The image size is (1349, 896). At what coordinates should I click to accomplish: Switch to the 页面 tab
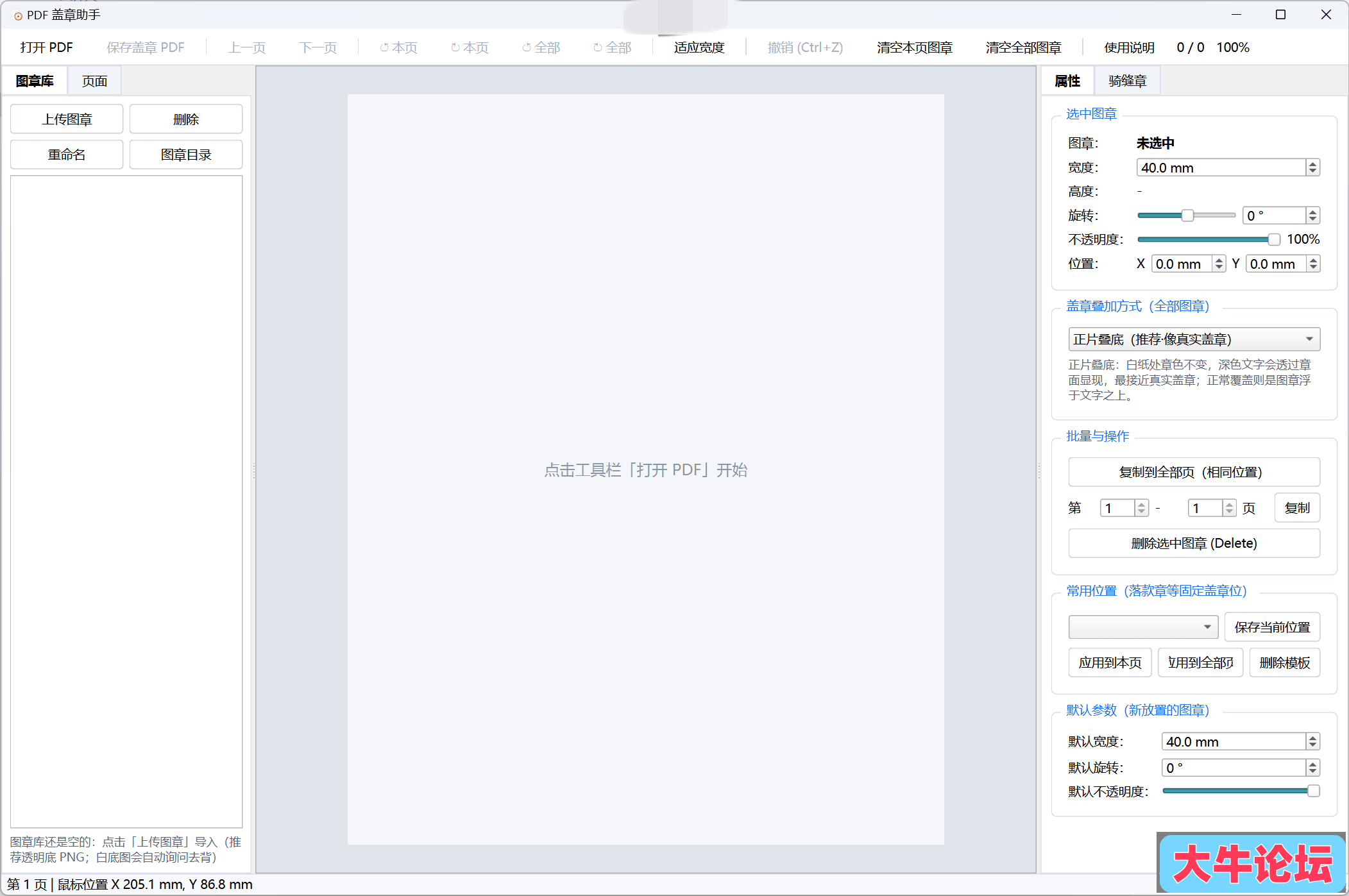(x=94, y=81)
